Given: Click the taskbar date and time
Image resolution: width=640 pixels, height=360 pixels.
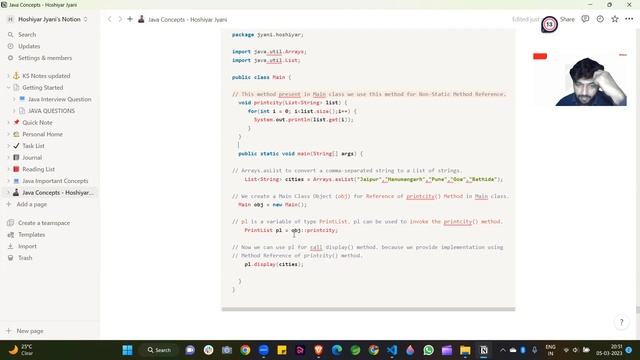Looking at the screenshot, I should (x=609, y=350).
